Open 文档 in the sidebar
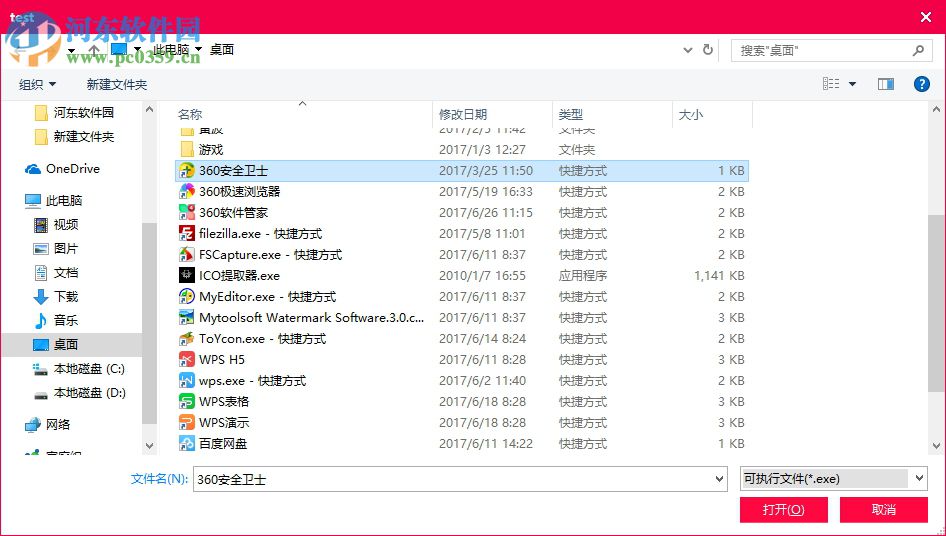The width and height of the screenshot is (946, 536). pos(56,273)
